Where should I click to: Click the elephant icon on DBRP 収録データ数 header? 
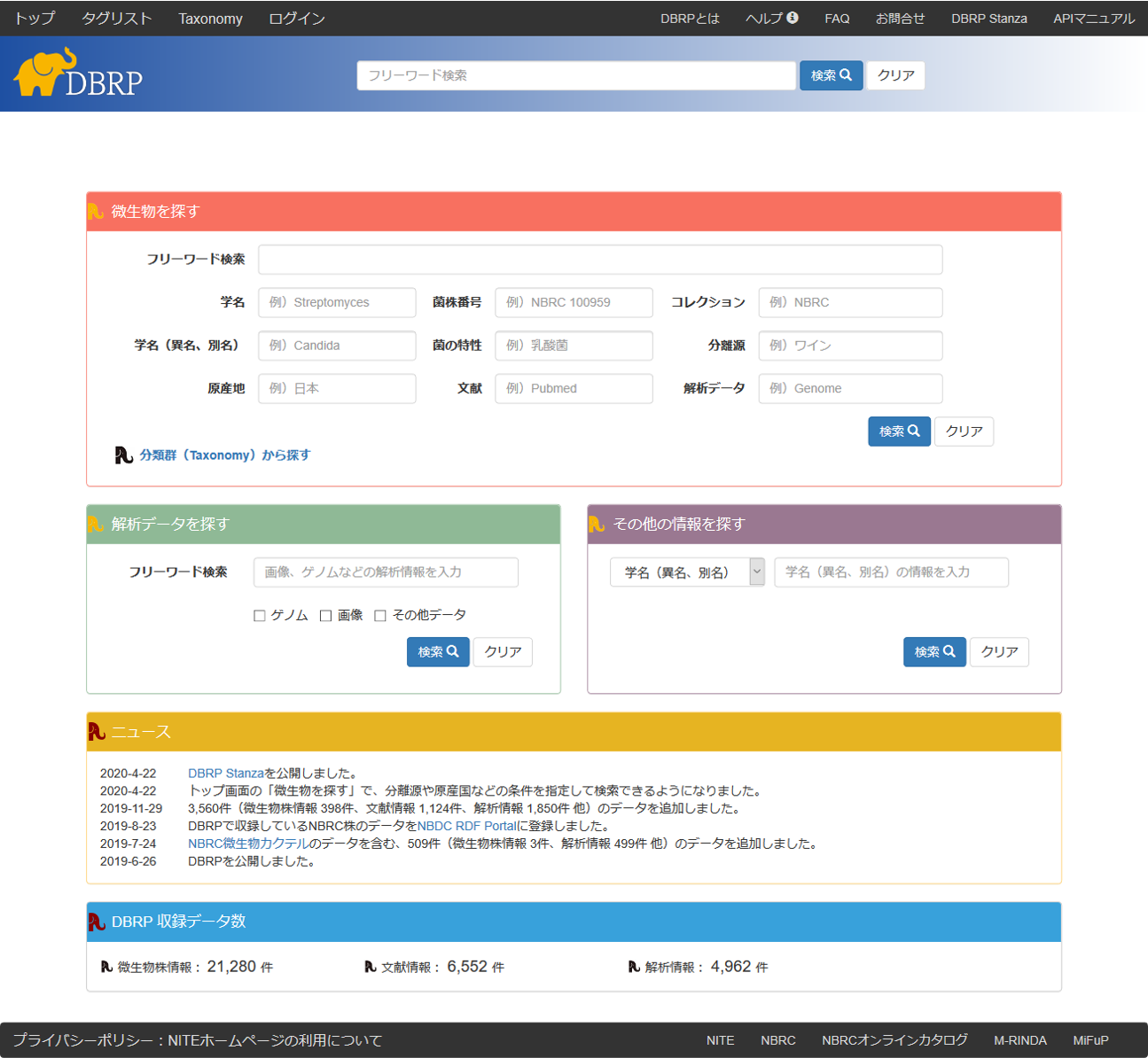pyautogui.click(x=95, y=922)
